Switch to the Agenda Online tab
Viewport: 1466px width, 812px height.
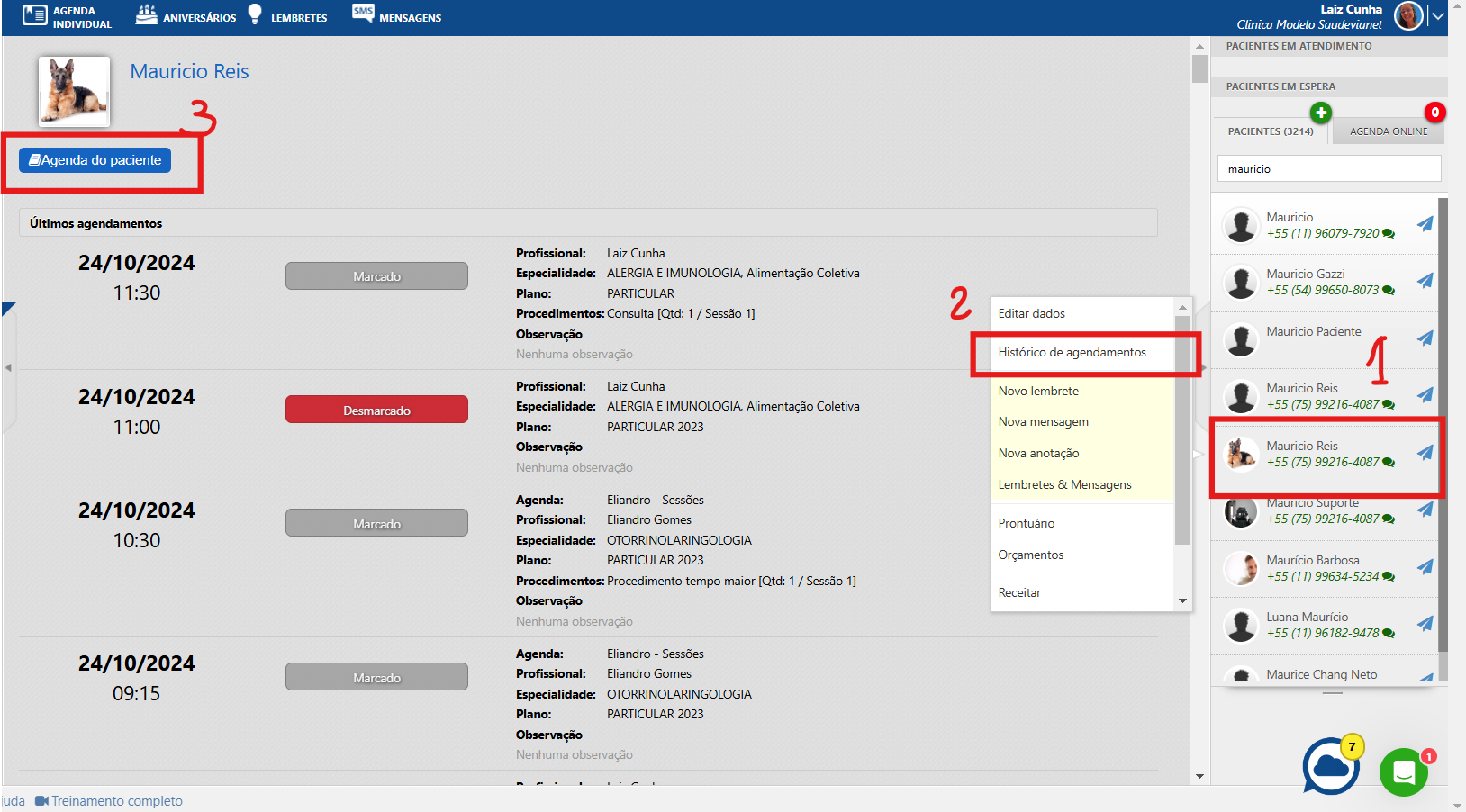pyautogui.click(x=1388, y=131)
